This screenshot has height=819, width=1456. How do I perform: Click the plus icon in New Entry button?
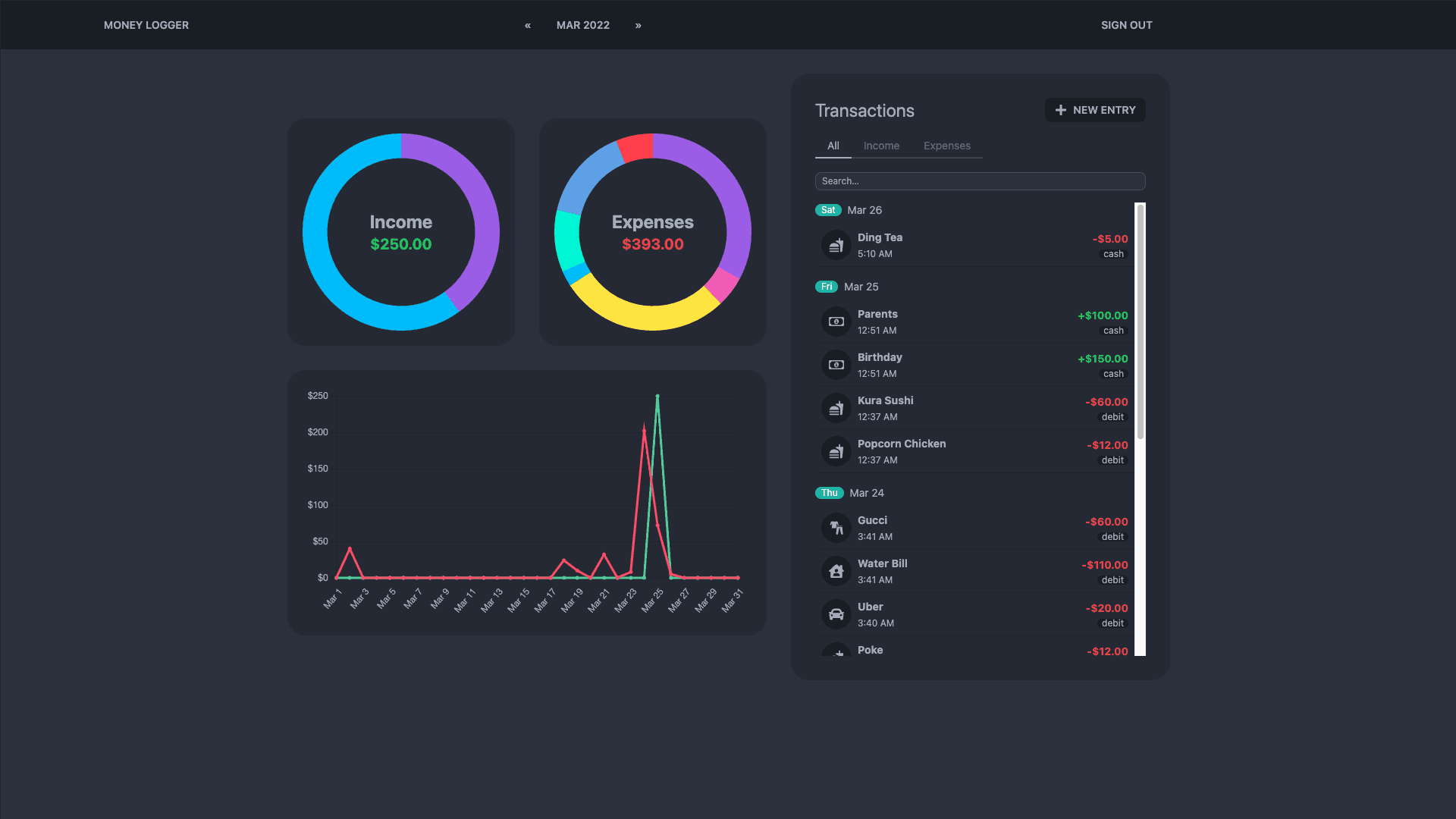[1060, 110]
